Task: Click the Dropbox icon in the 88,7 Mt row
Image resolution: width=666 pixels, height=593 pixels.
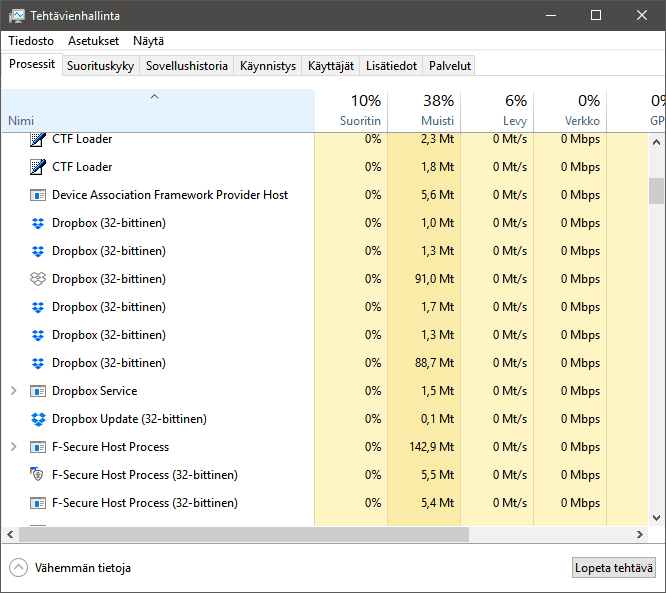Action: click(38, 363)
